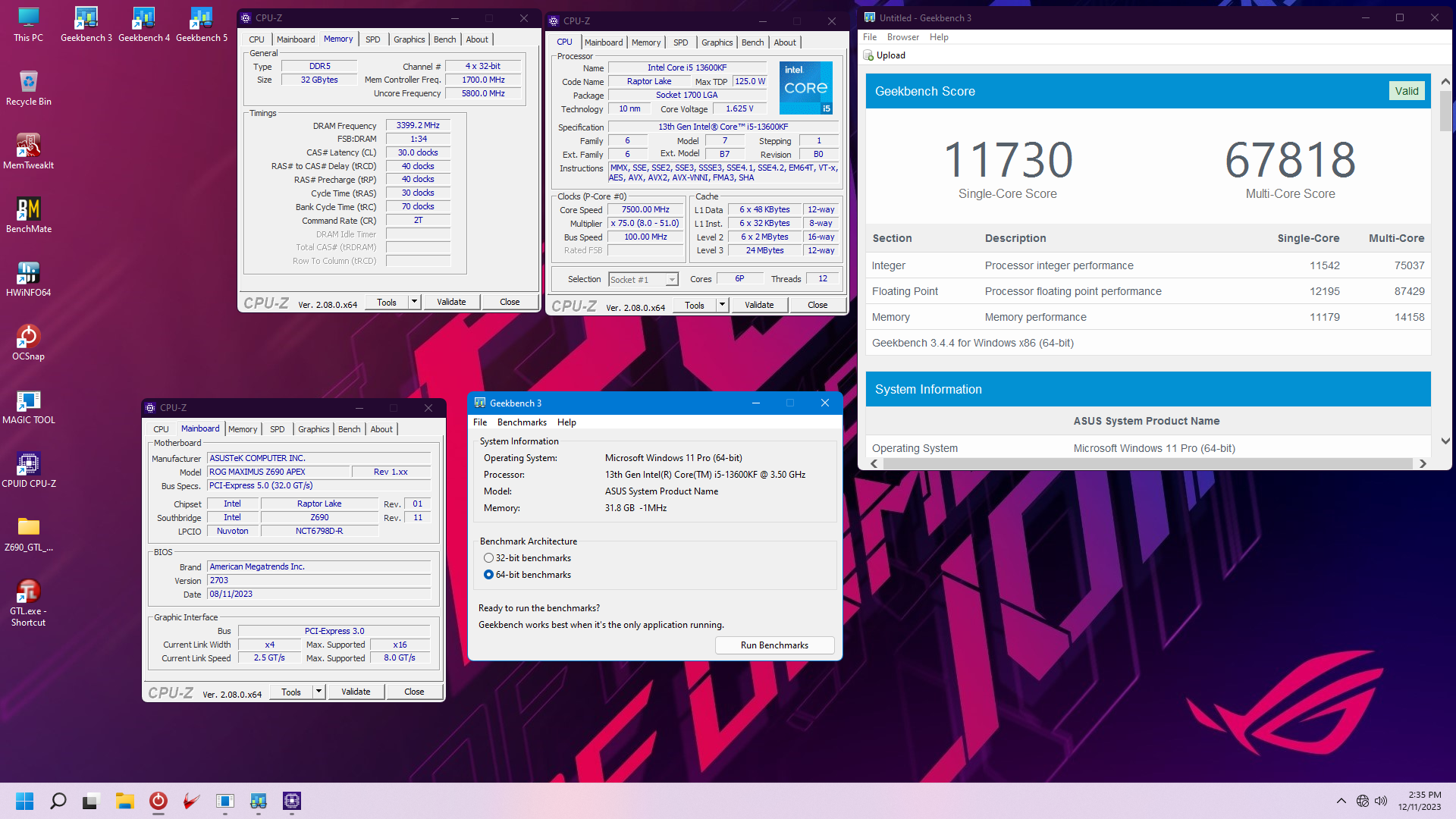
Task: Open taskbar Search icon
Action: [58, 801]
